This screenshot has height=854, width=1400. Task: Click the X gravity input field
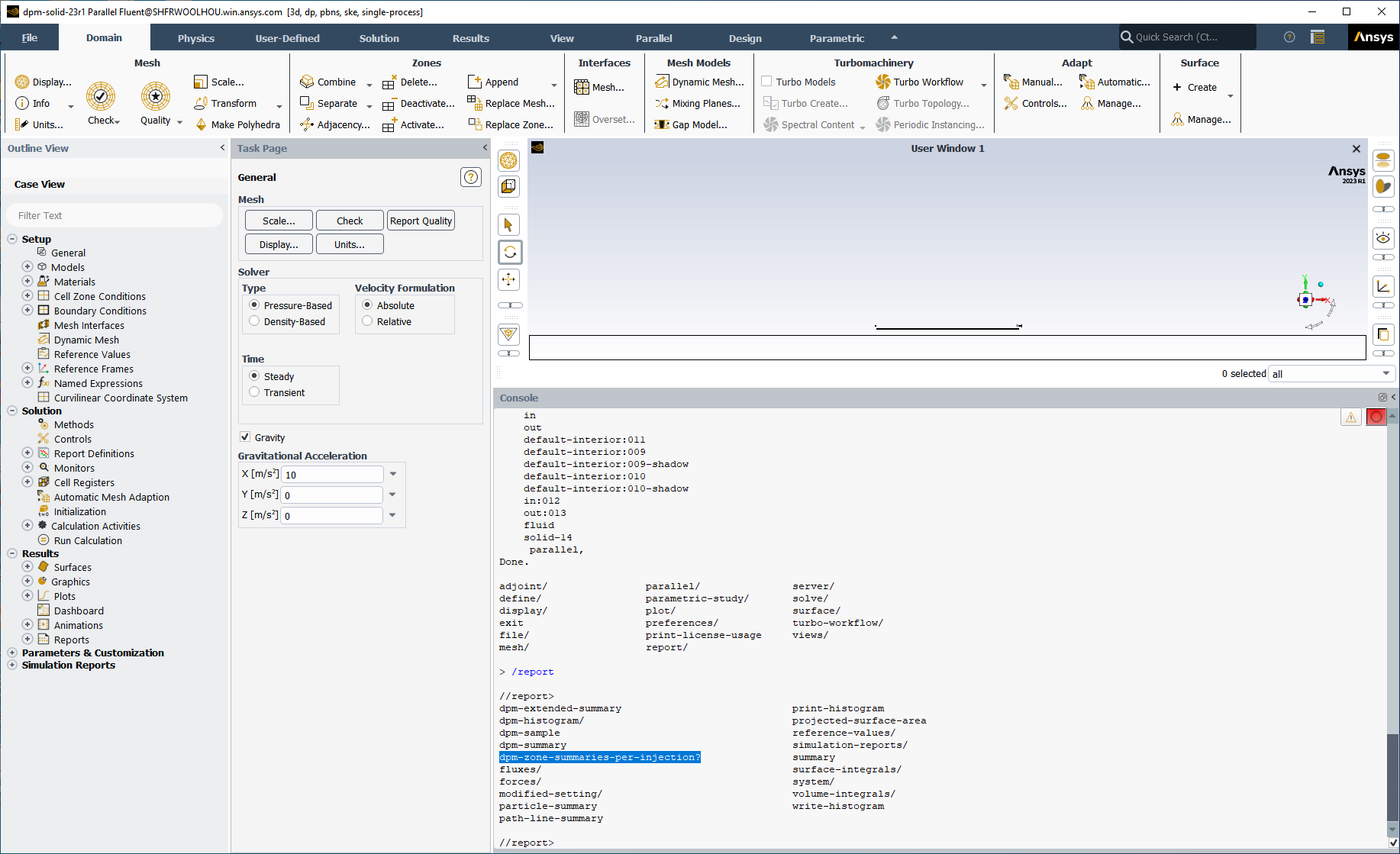coord(332,474)
